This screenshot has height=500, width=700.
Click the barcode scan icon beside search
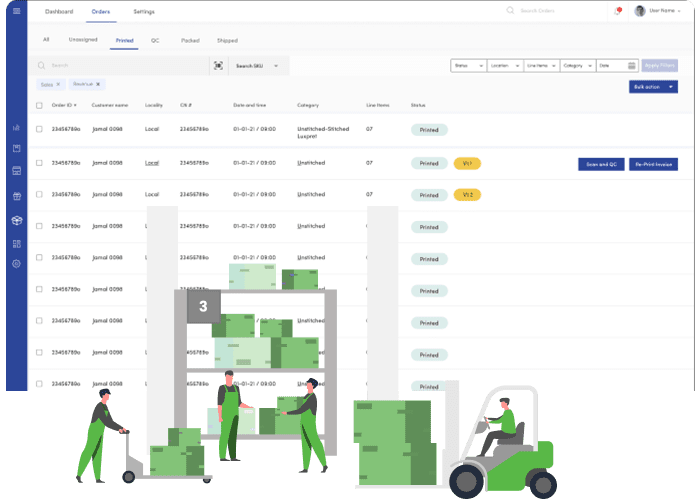pyautogui.click(x=218, y=65)
